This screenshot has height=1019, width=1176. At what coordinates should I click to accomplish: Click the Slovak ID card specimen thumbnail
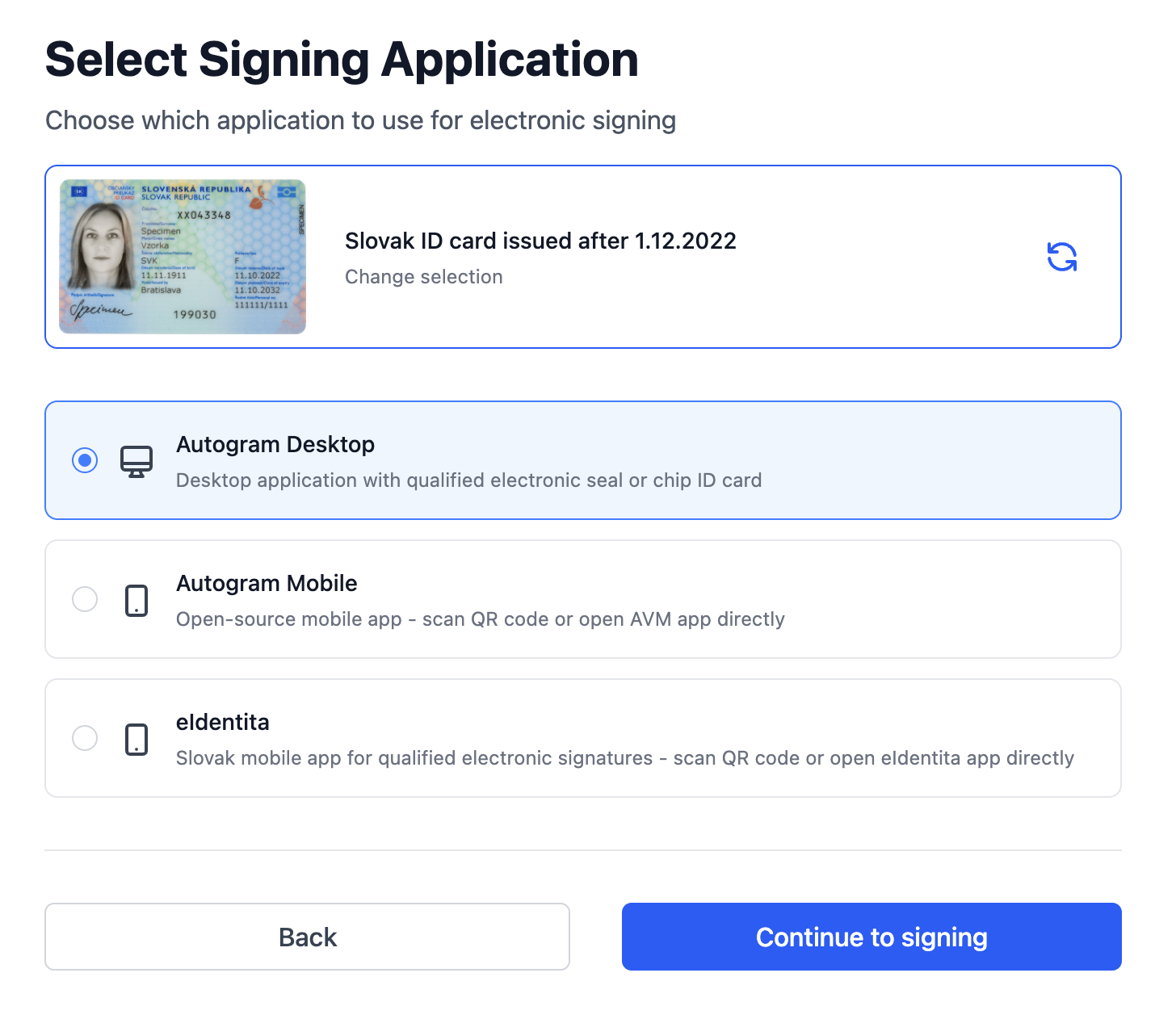pos(183,257)
